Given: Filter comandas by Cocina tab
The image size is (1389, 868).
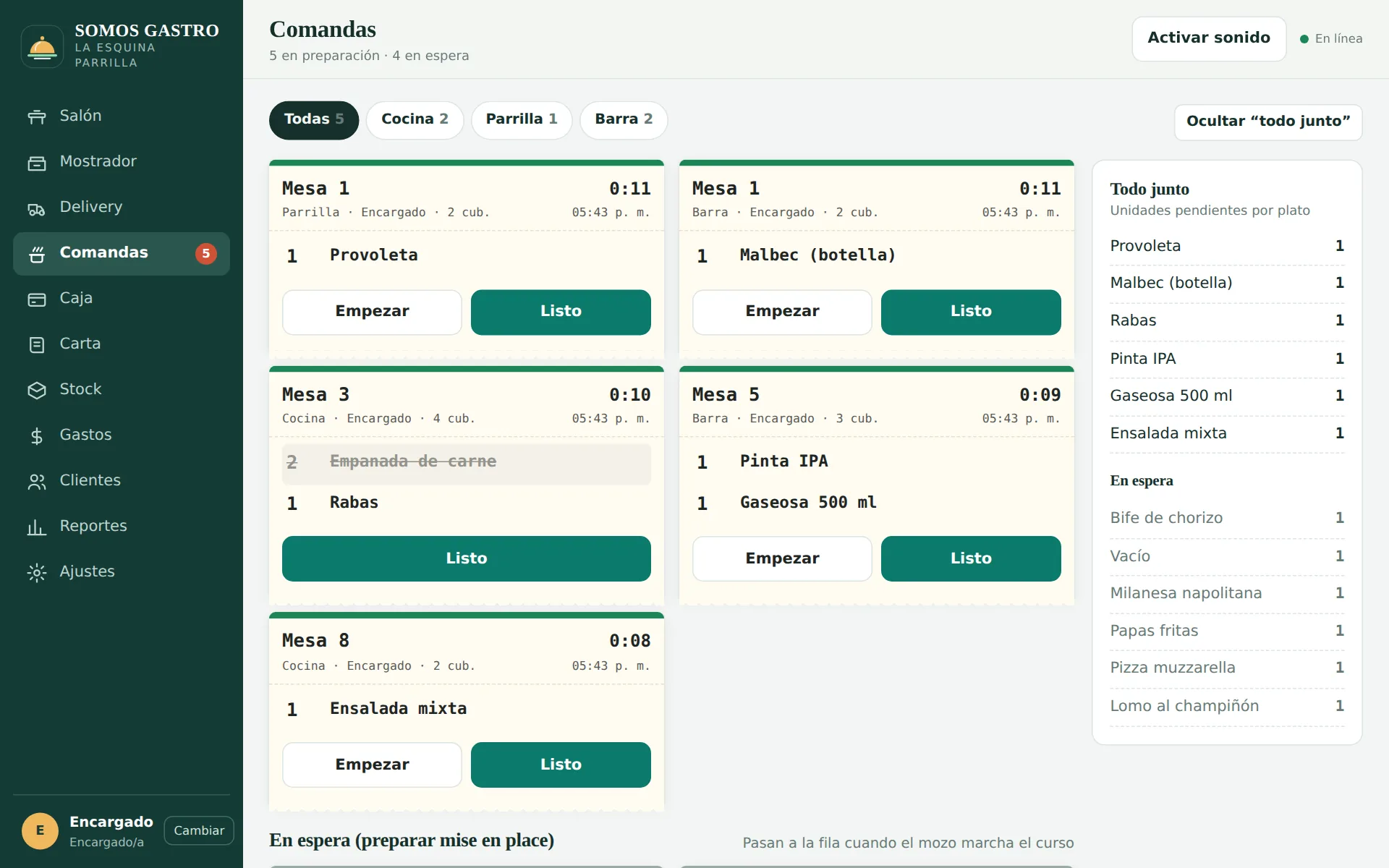Looking at the screenshot, I should click(415, 119).
